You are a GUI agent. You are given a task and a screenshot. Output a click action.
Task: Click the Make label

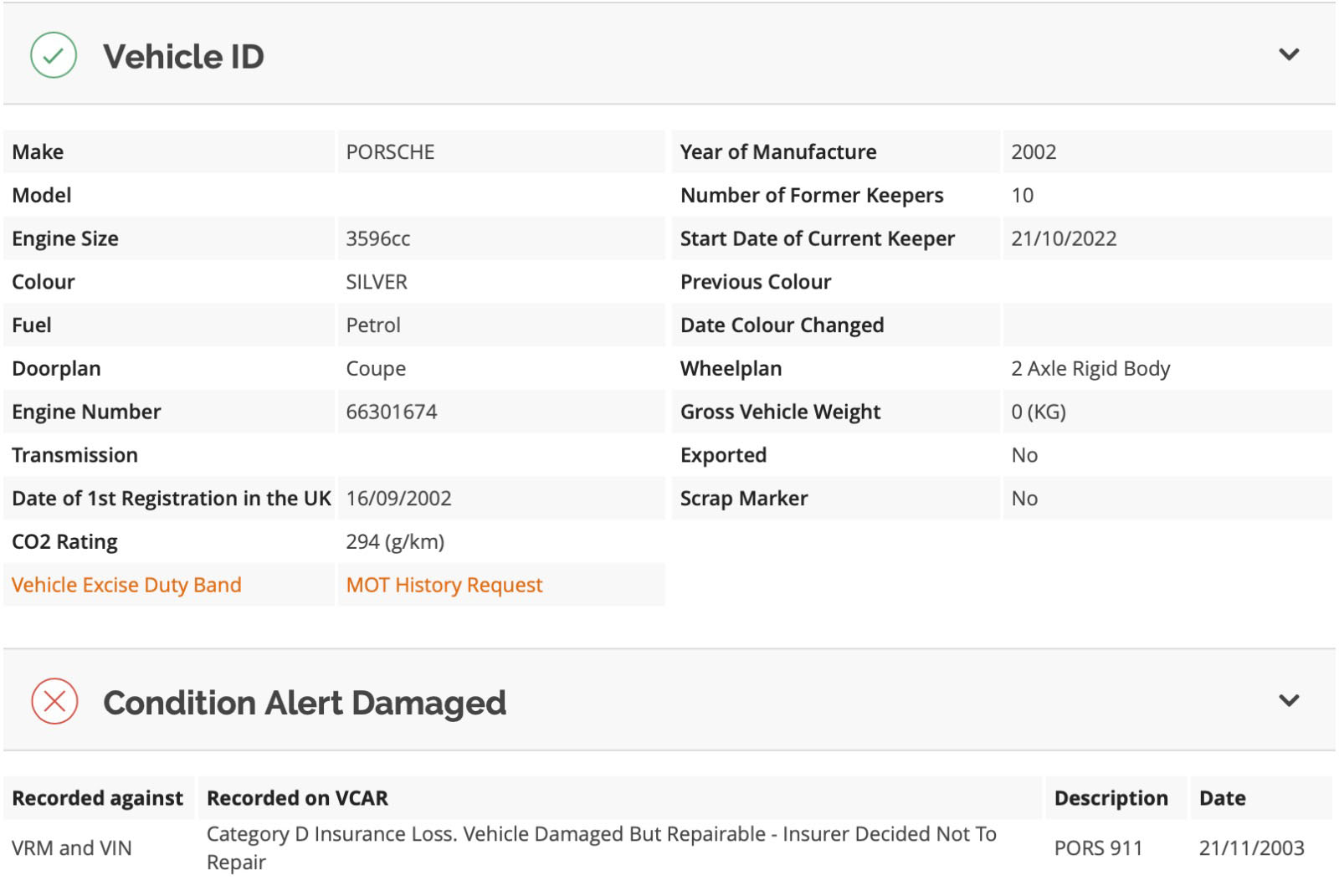pos(38,152)
